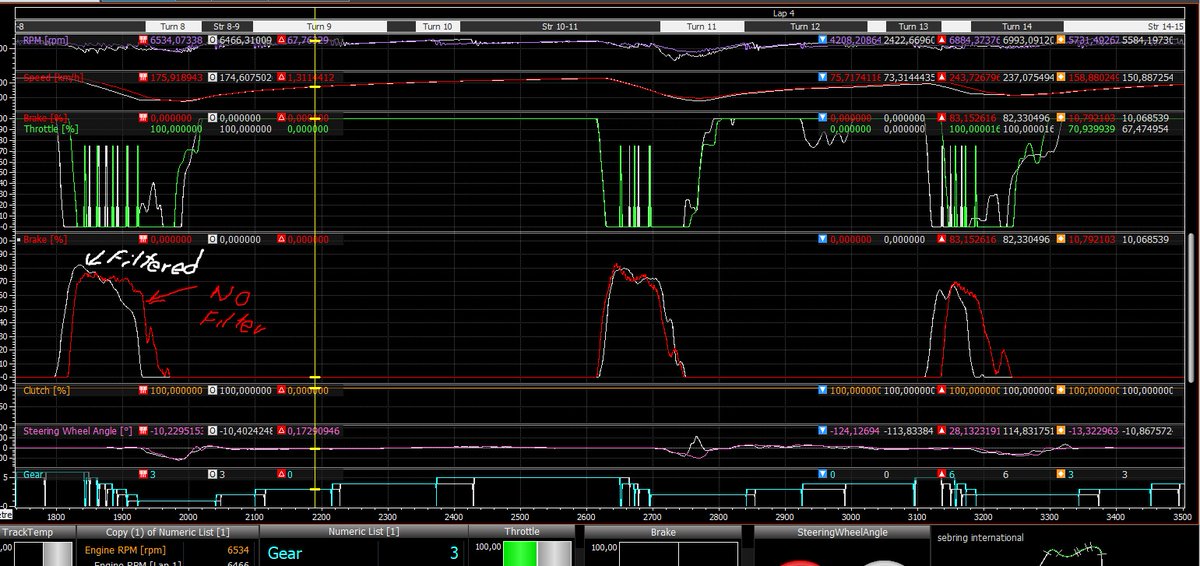Select the Engine RPM [rpm] list row
1200x566 pixels.
[x=165, y=551]
